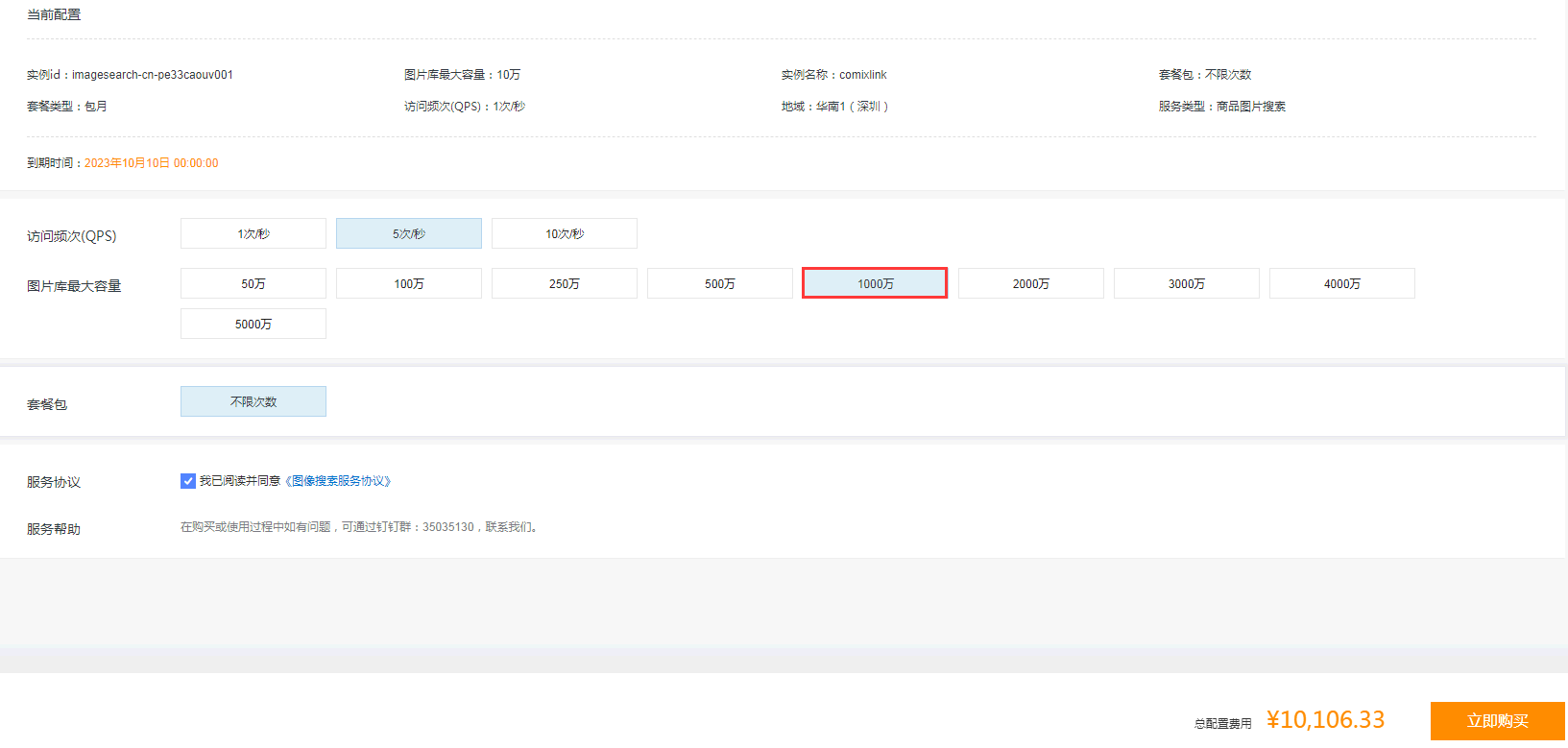1568x748 pixels.
Task: Choose 1000万 image library capacity
Action: click(x=876, y=283)
